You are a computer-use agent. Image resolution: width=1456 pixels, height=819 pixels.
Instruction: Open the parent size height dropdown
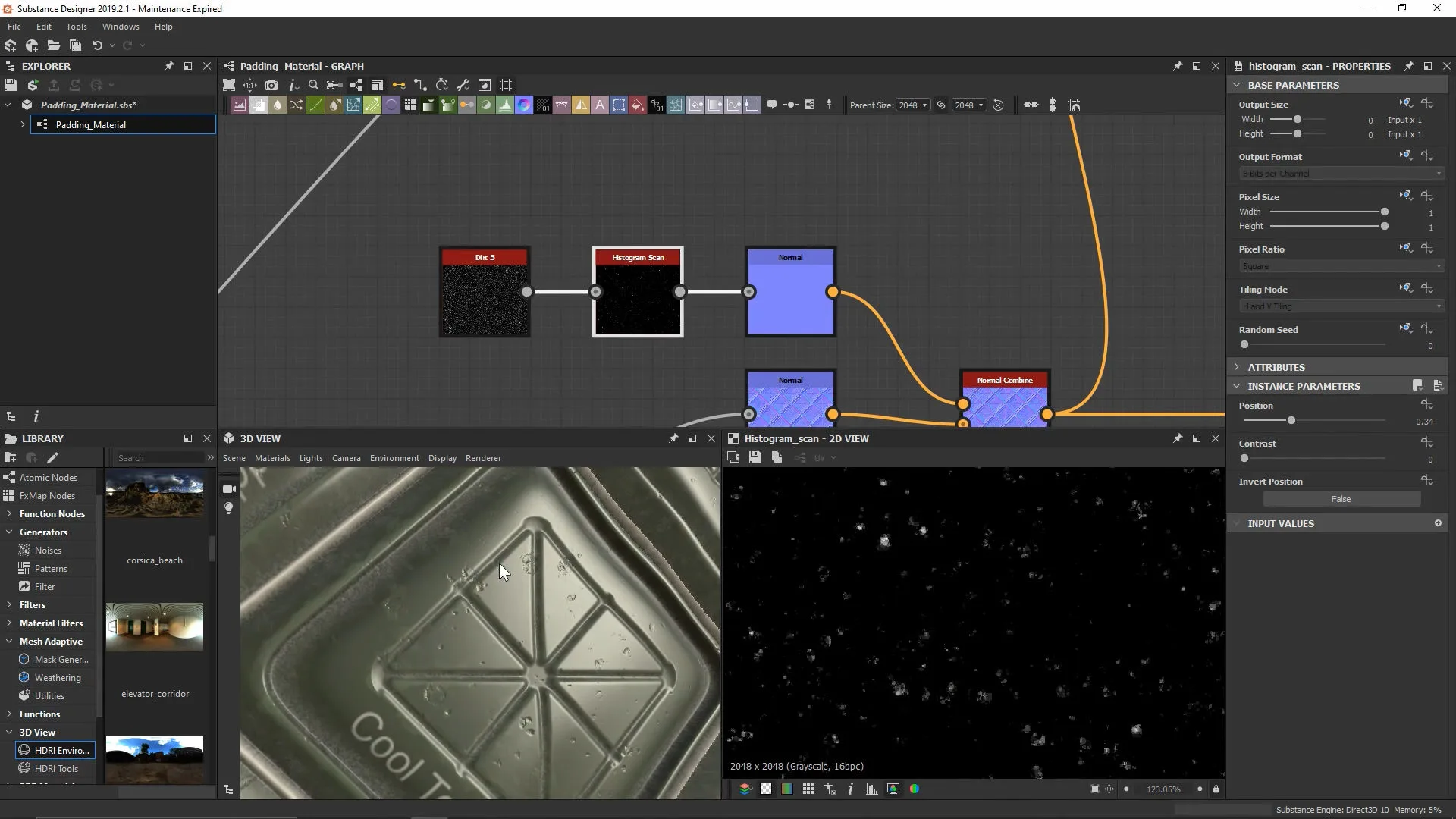click(x=969, y=105)
